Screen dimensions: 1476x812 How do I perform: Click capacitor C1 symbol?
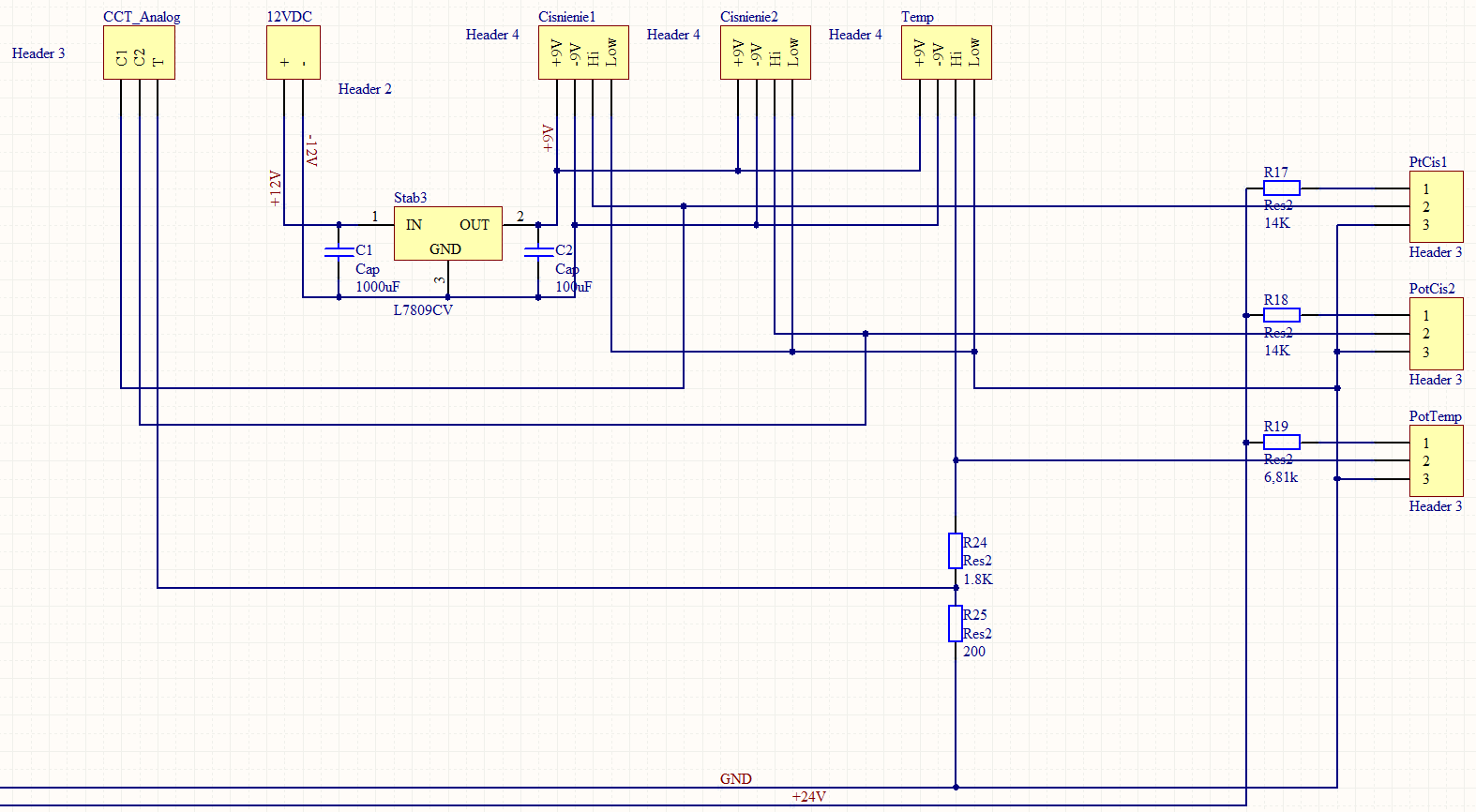(339, 251)
